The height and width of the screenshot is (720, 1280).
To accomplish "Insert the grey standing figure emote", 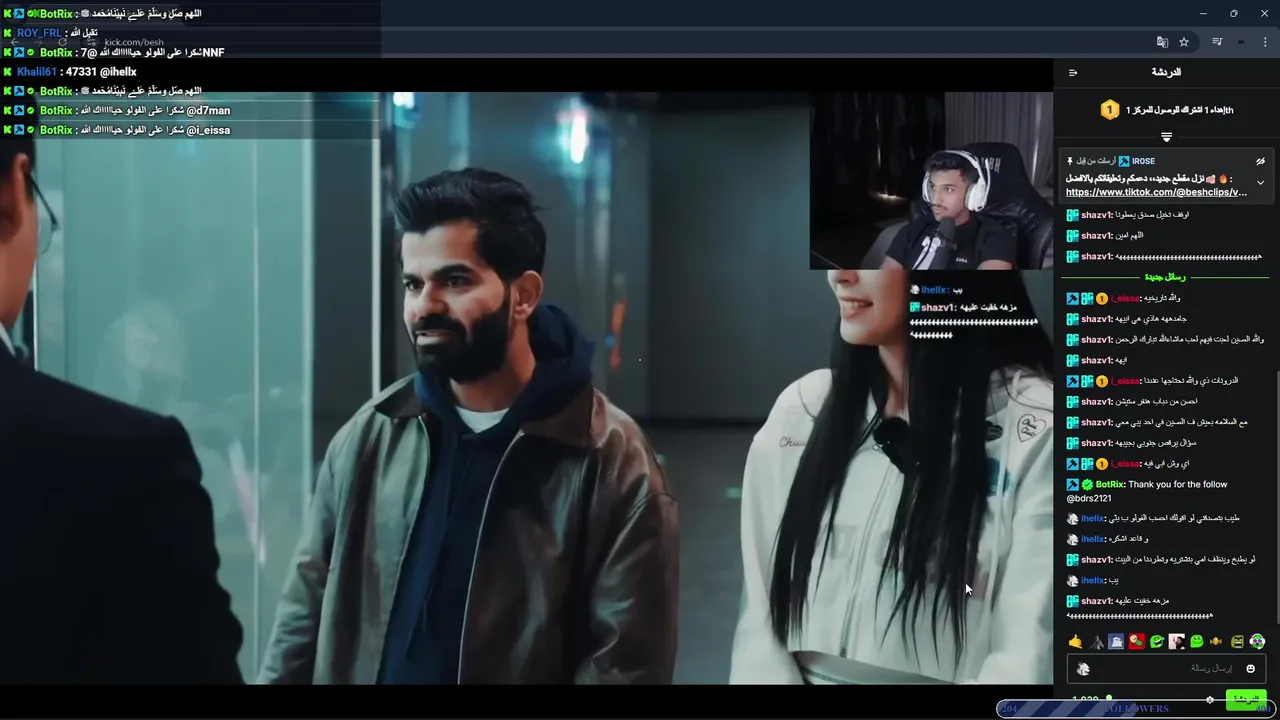I will tap(1096, 641).
